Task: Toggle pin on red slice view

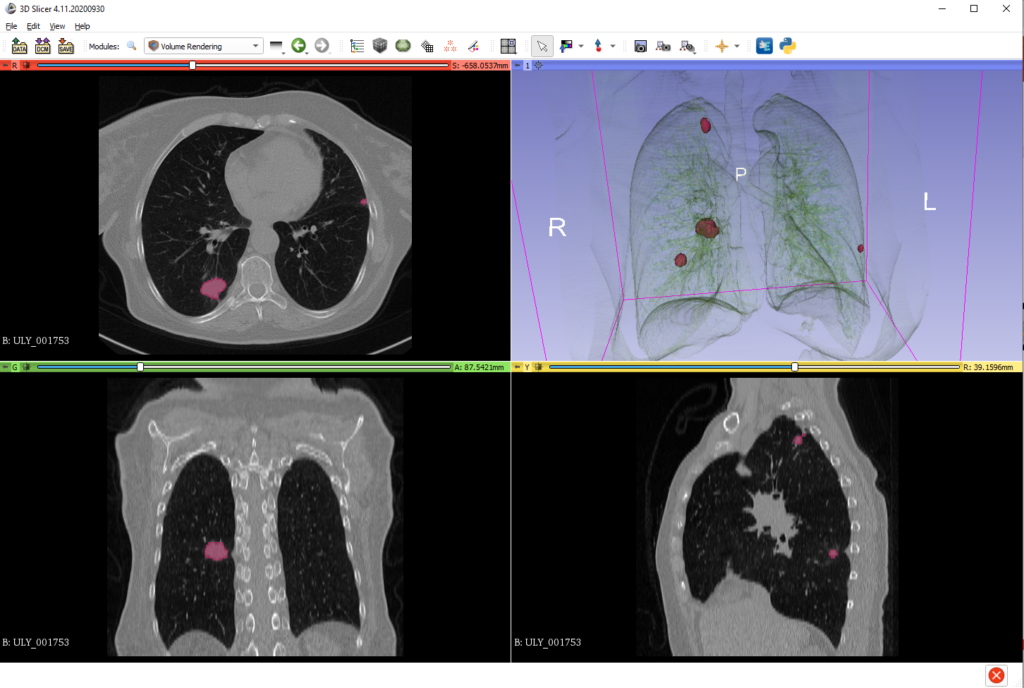Action: coord(5,65)
